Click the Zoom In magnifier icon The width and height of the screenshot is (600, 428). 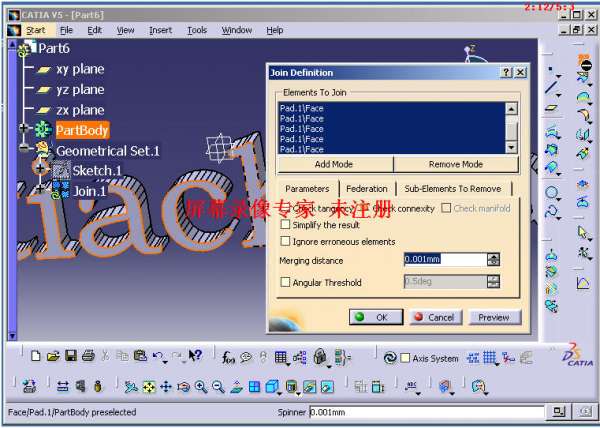click(201, 387)
